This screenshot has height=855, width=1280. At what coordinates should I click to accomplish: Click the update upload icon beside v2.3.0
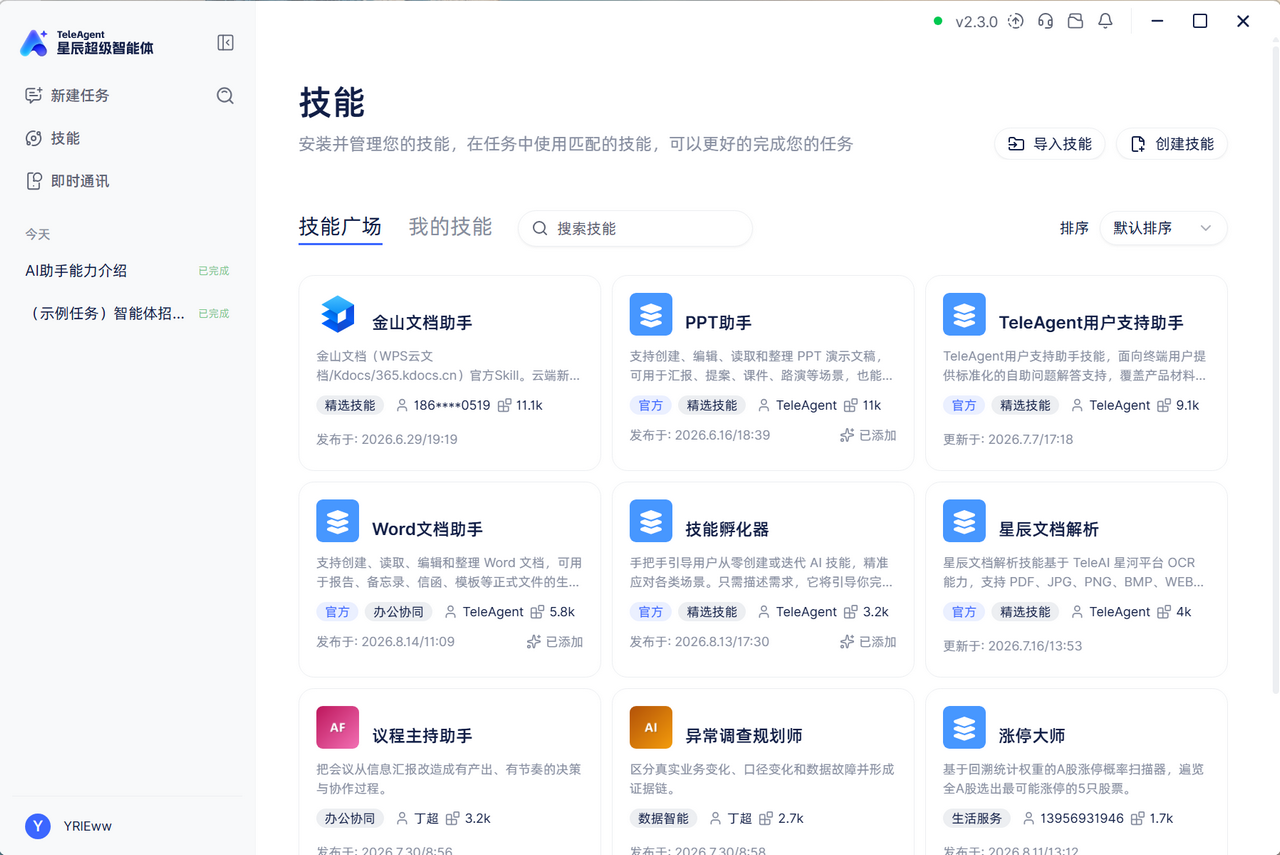pos(1016,21)
